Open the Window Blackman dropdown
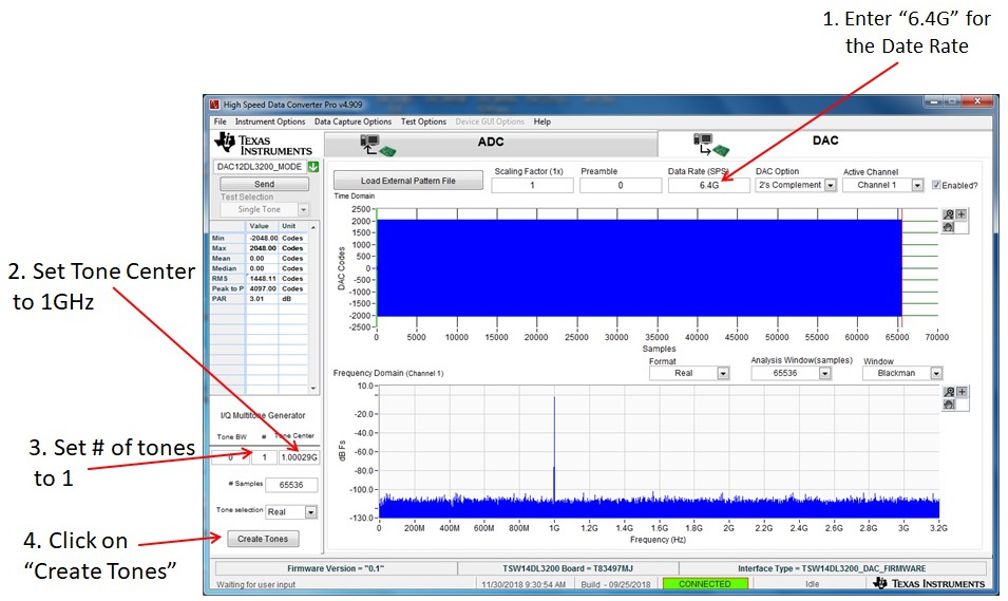This screenshot has height=601, width=1008. [935, 373]
